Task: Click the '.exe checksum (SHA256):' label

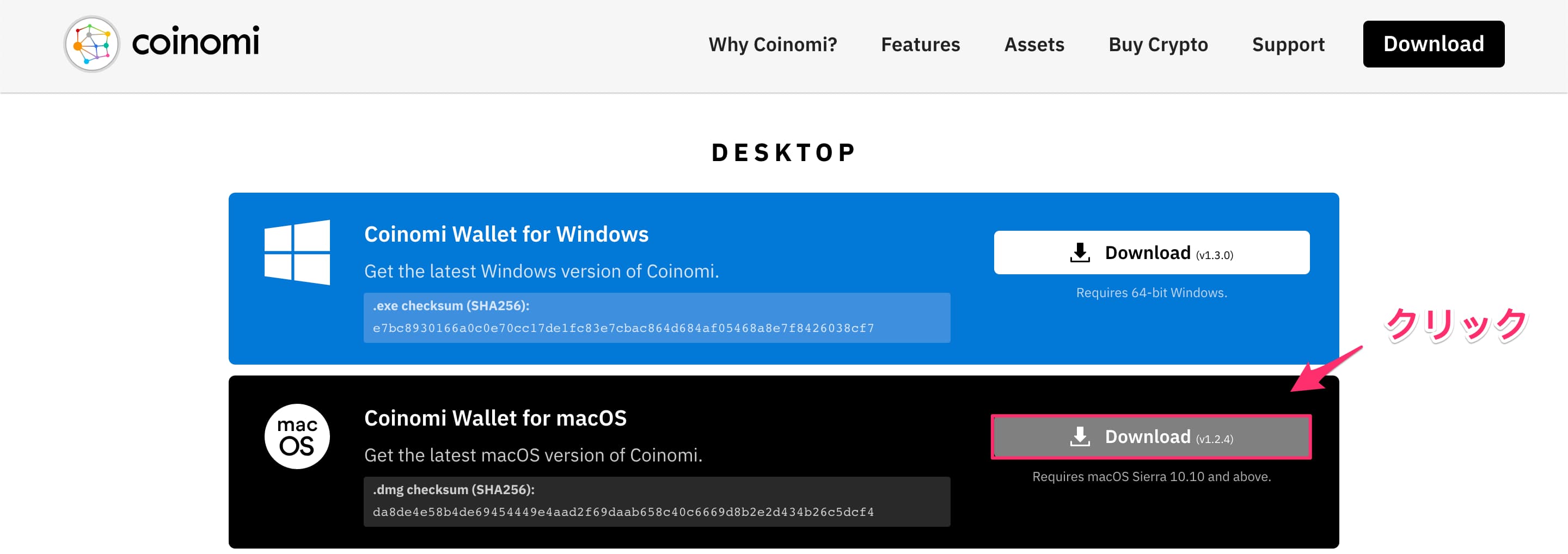Action: (451, 306)
